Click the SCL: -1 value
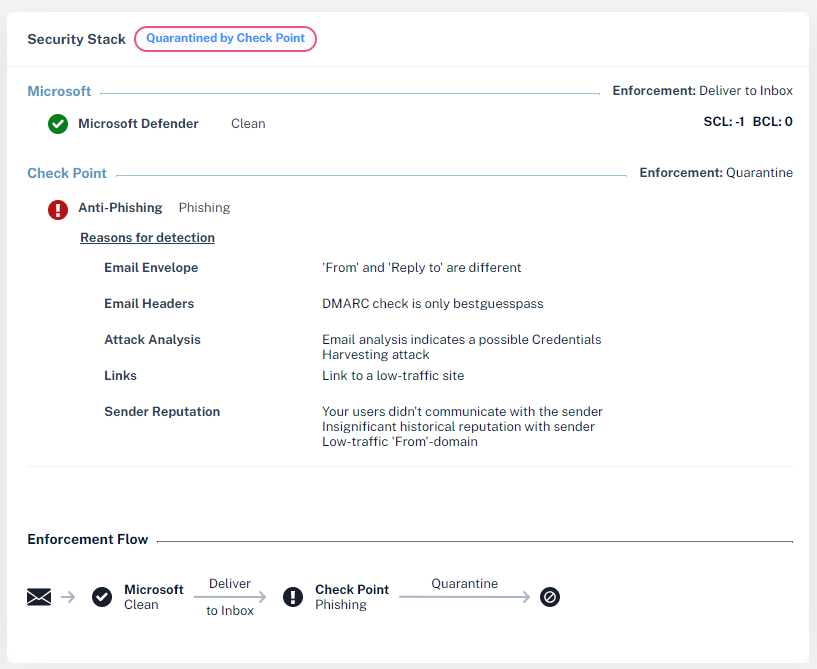 (724, 121)
